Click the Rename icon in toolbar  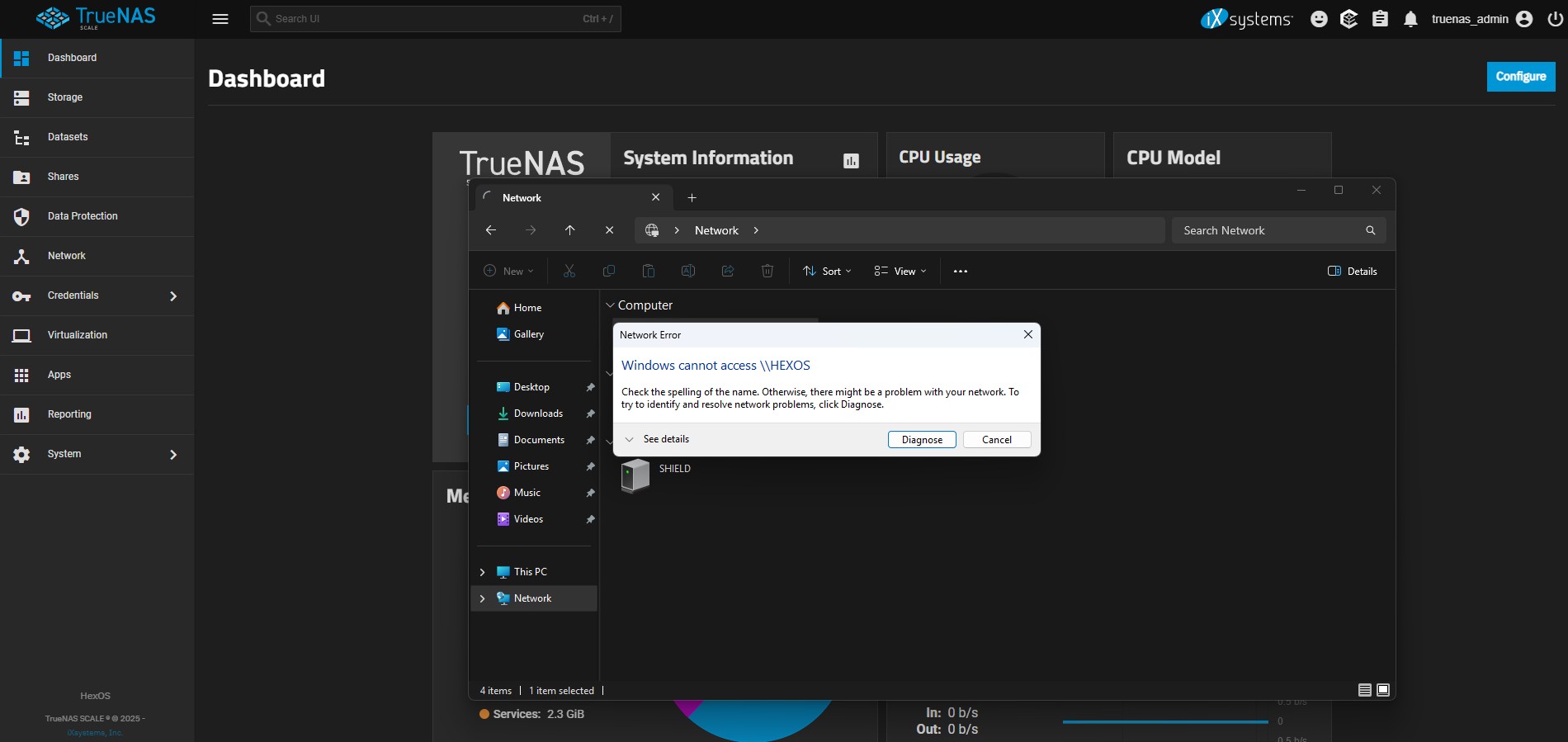coord(688,271)
